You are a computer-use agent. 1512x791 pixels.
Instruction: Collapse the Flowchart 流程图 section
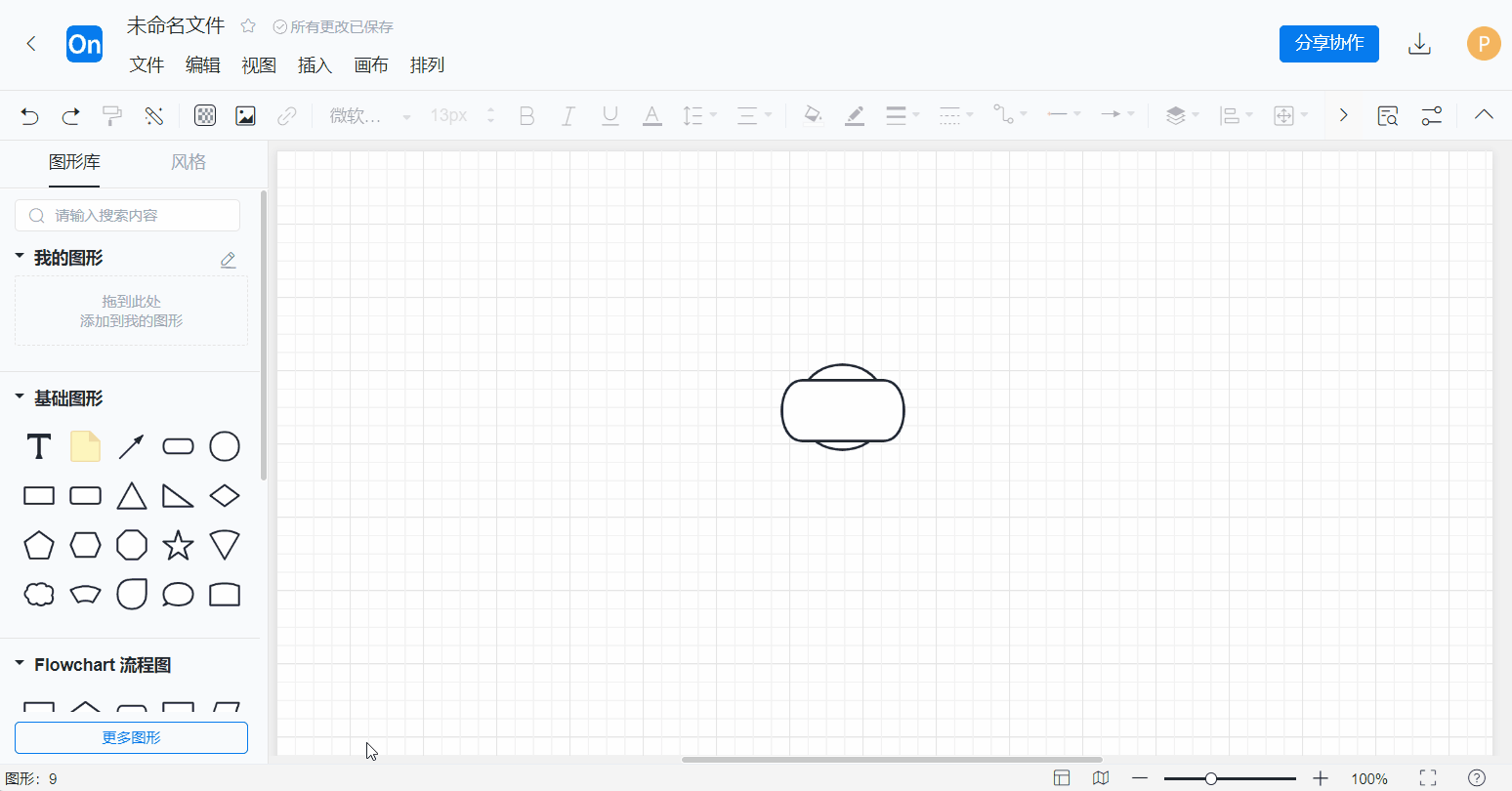click(x=20, y=663)
